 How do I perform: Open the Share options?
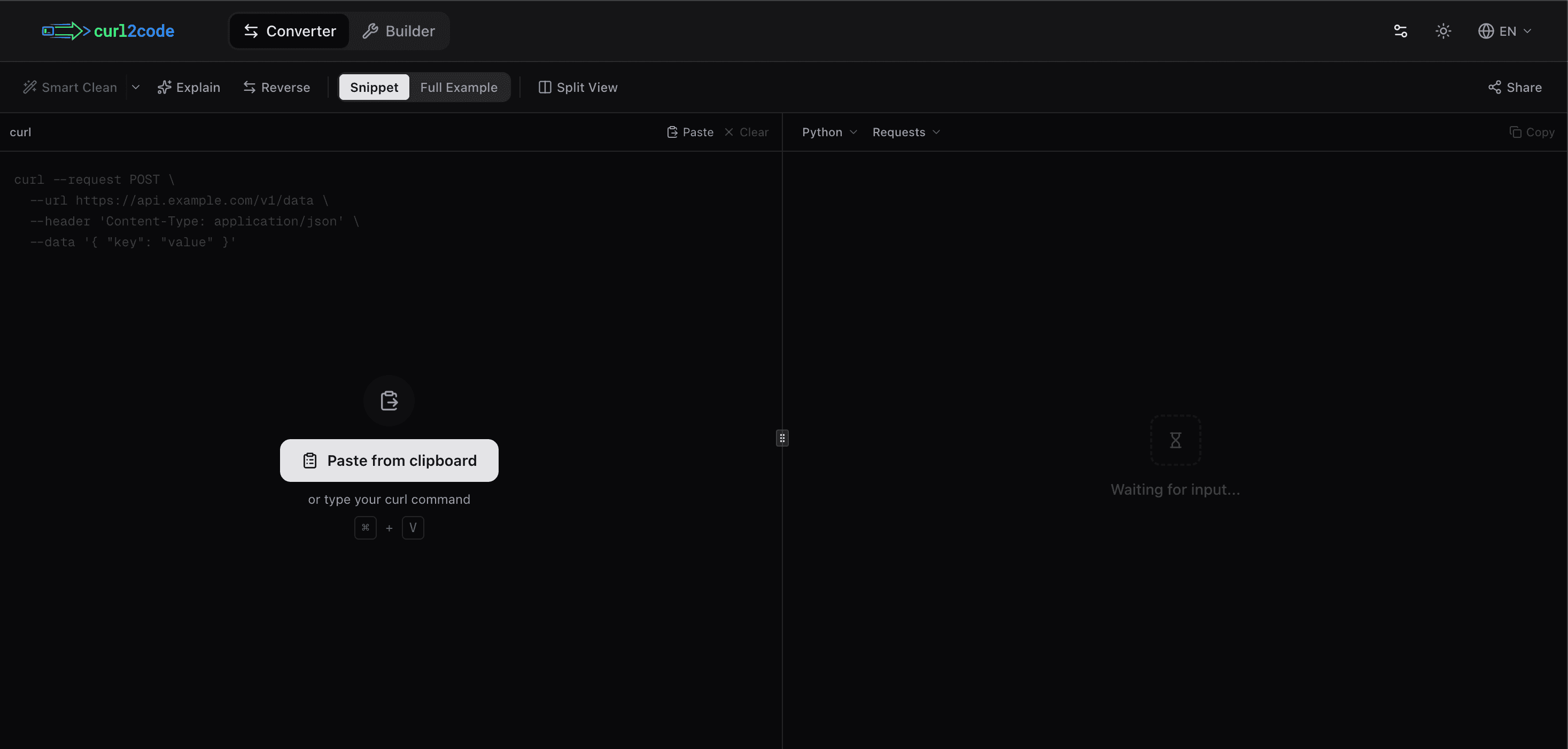tap(1515, 87)
